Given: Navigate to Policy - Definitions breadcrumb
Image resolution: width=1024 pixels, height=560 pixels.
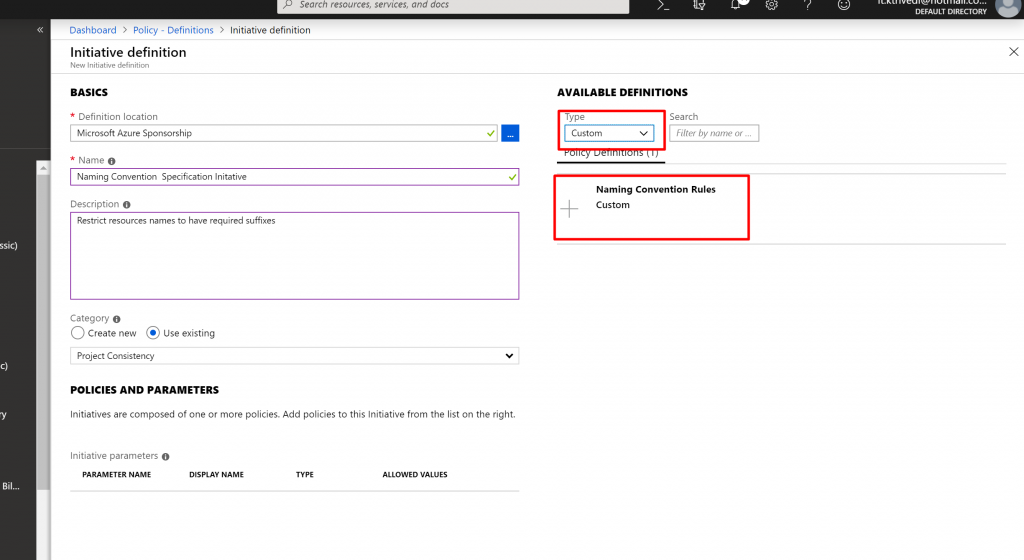Looking at the screenshot, I should coord(173,30).
